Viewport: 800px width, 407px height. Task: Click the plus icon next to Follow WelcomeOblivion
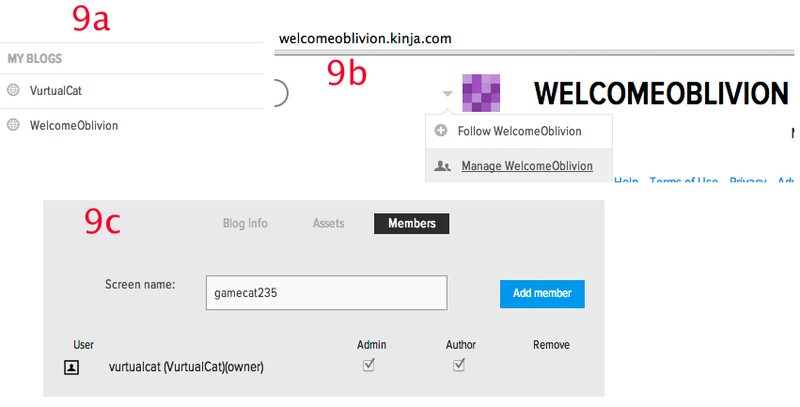pyautogui.click(x=441, y=131)
